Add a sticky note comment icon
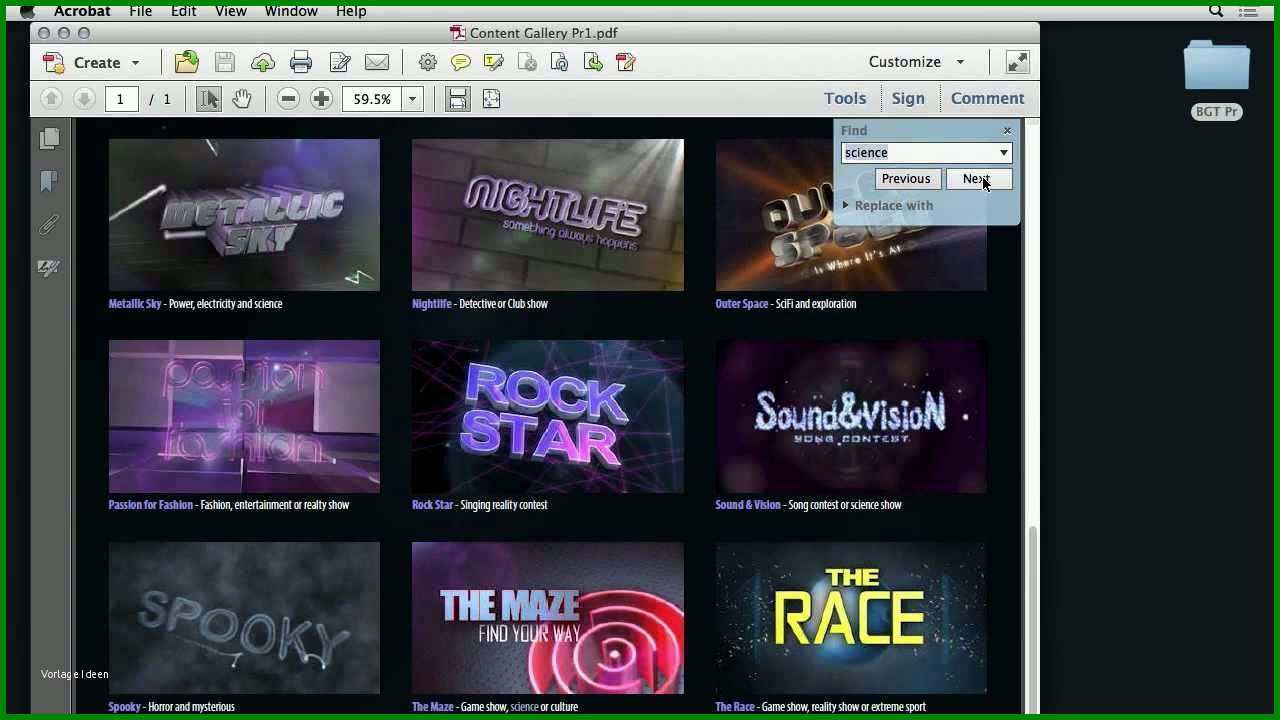This screenshot has height=720, width=1280. (460, 62)
